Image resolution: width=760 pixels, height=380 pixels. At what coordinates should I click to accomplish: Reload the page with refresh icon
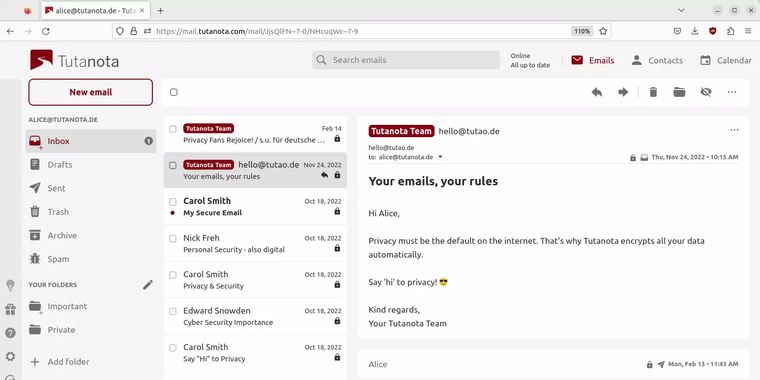pos(46,31)
